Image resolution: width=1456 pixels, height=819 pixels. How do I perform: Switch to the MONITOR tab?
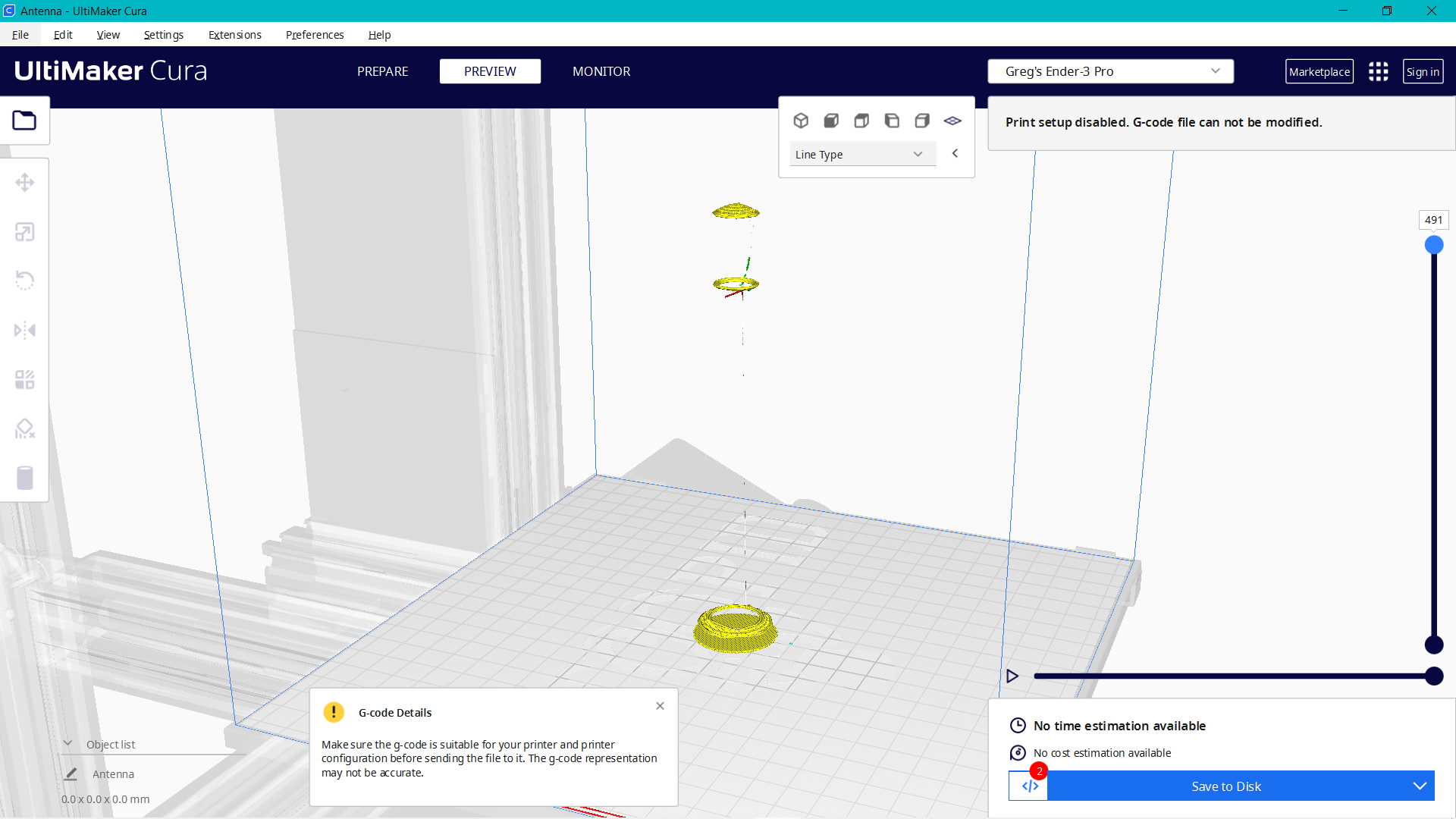601,71
